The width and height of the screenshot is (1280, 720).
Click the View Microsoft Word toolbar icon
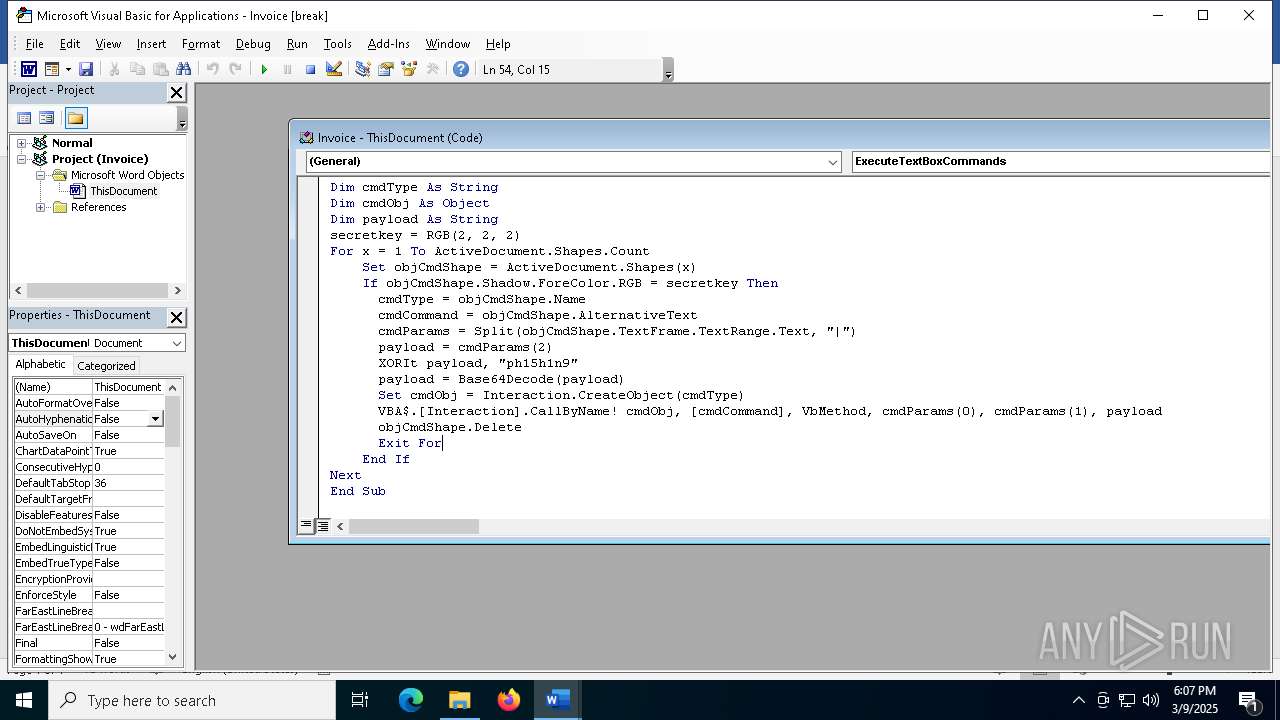[x=29, y=69]
